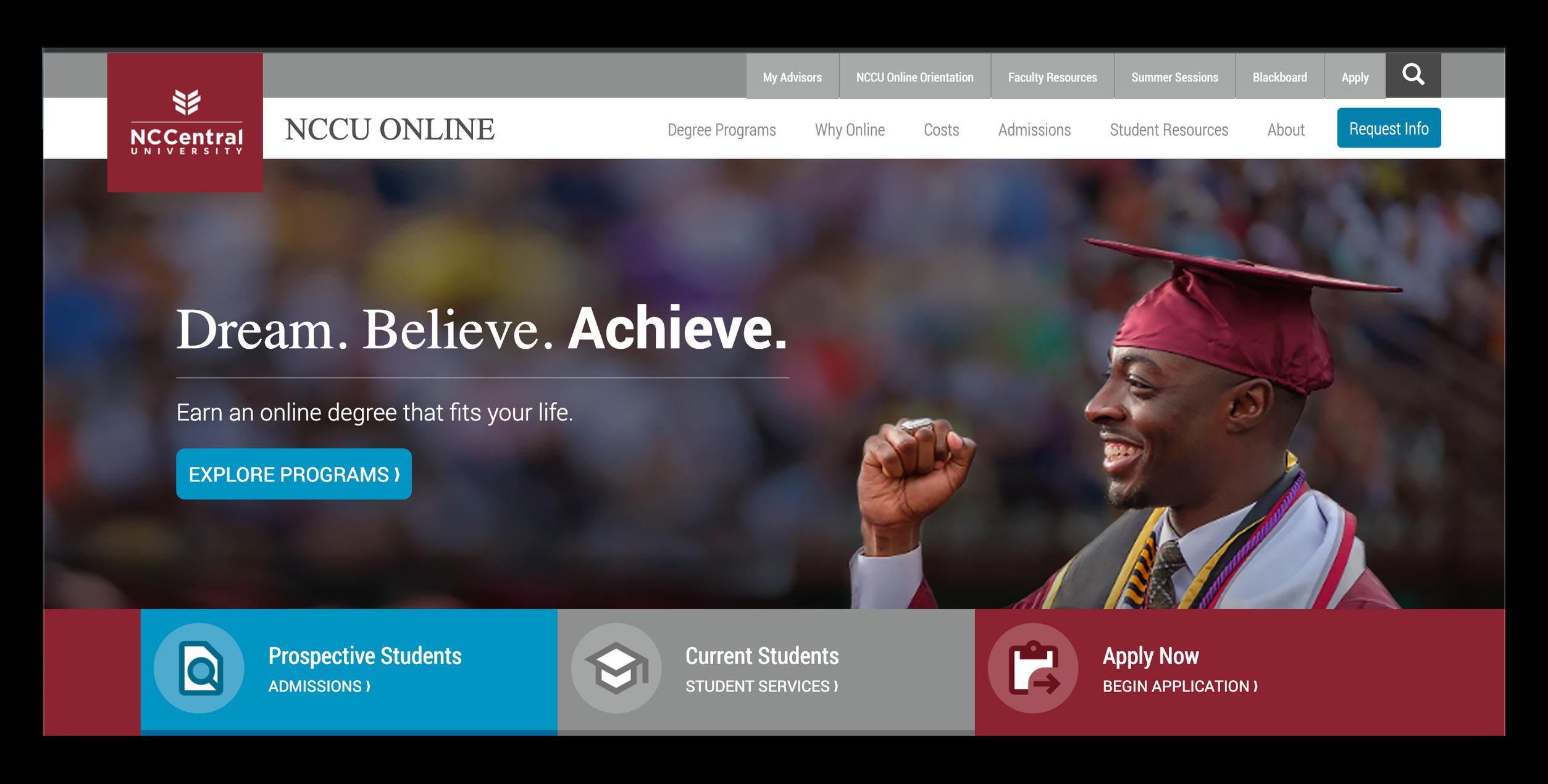Click Apply in the top utility bar
This screenshot has width=1548, height=784.
click(x=1355, y=77)
